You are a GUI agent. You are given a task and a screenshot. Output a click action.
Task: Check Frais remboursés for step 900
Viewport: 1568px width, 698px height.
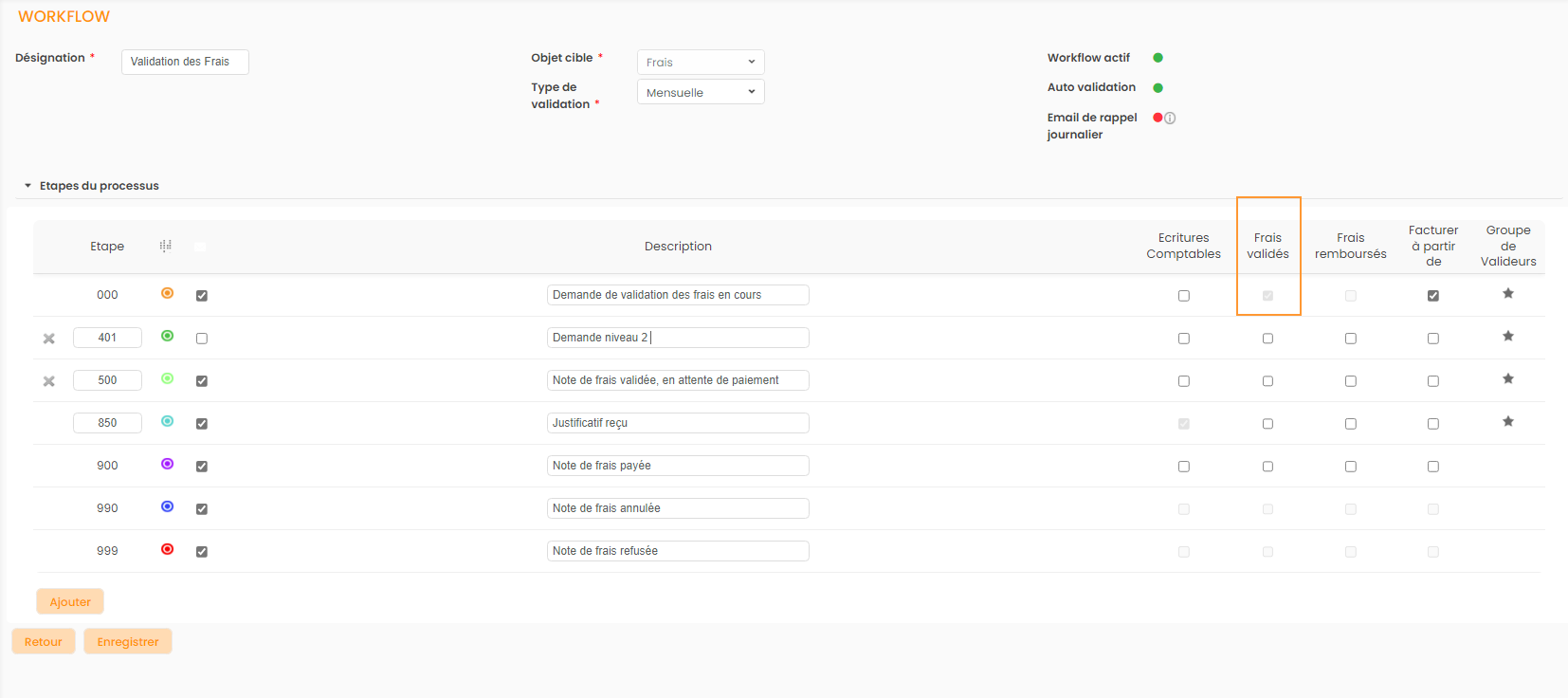1350,467
